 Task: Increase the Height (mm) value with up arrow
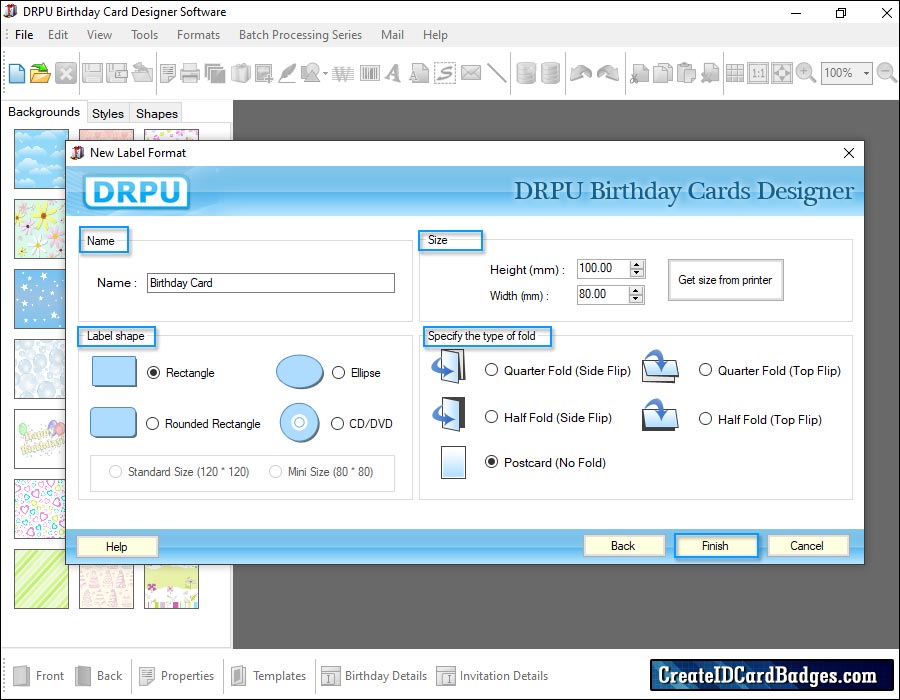(x=636, y=265)
